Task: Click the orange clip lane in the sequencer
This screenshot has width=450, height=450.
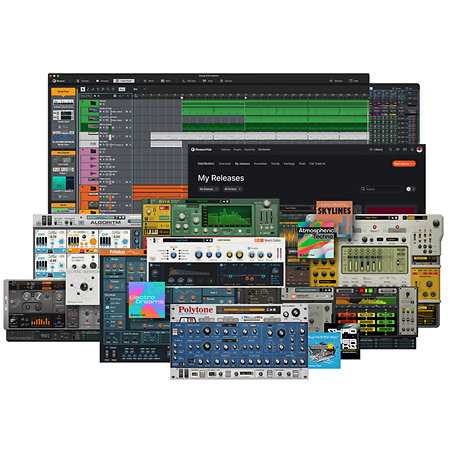Action: pos(160,192)
